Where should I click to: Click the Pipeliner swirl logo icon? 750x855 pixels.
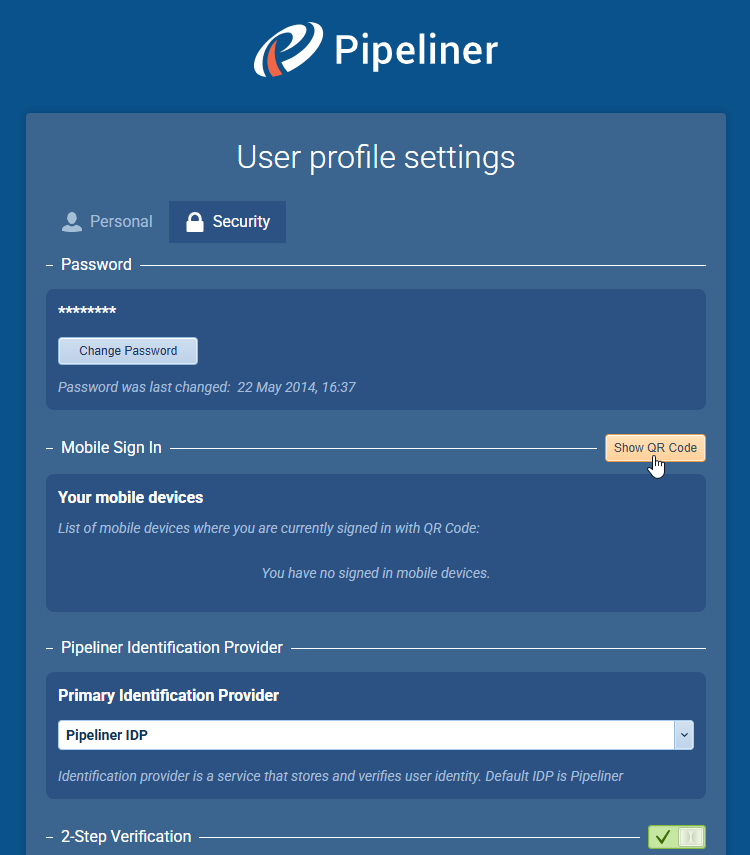pyautogui.click(x=288, y=49)
